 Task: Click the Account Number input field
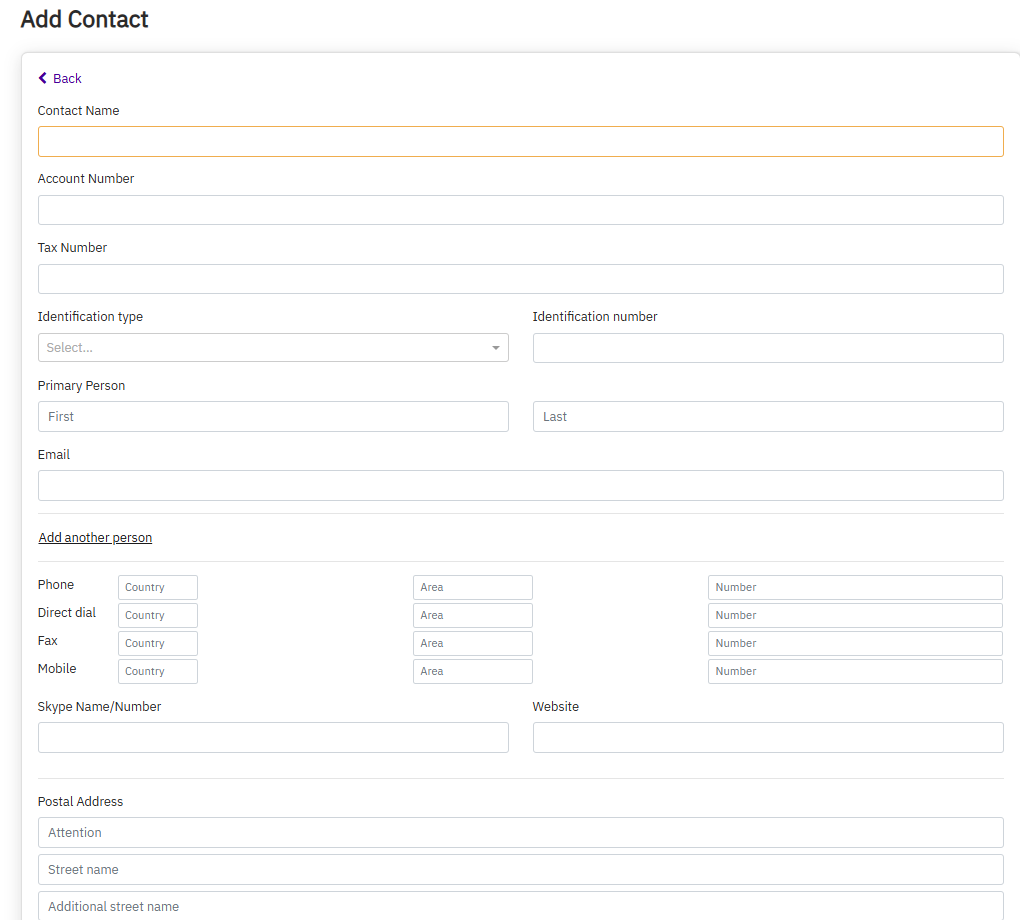(520, 210)
